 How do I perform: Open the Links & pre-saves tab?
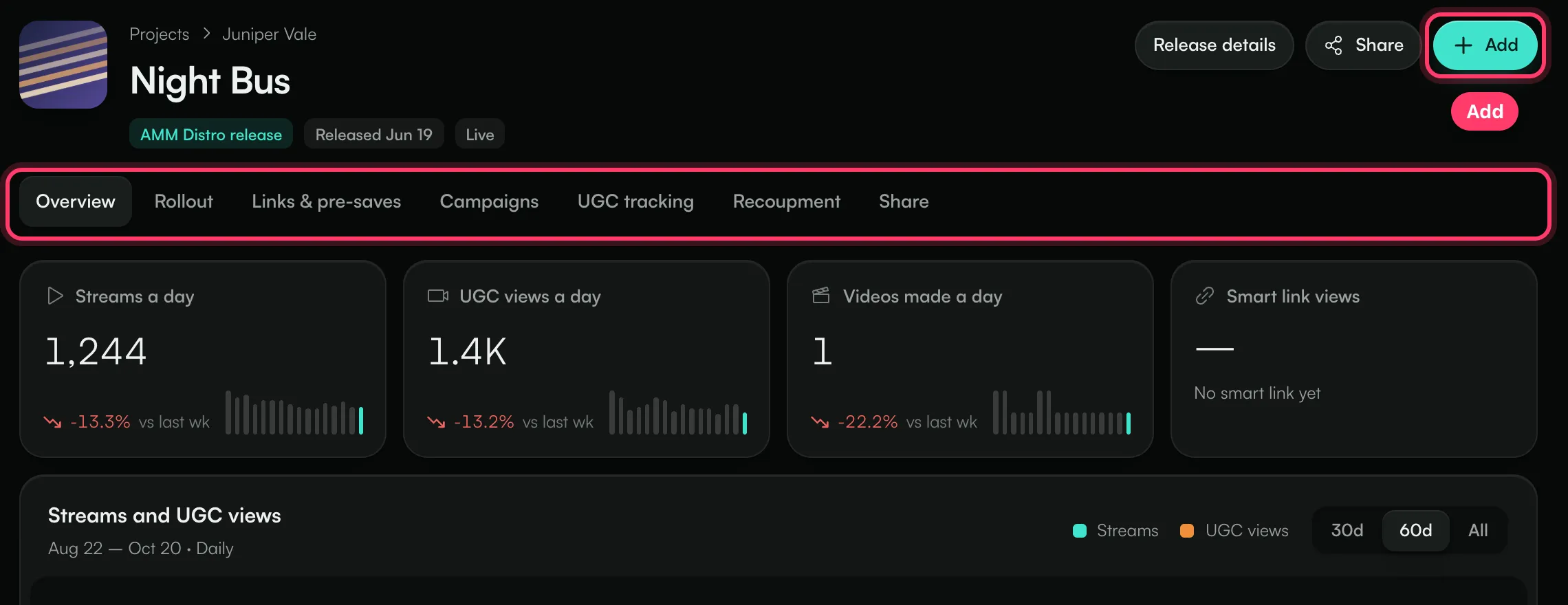coord(326,201)
